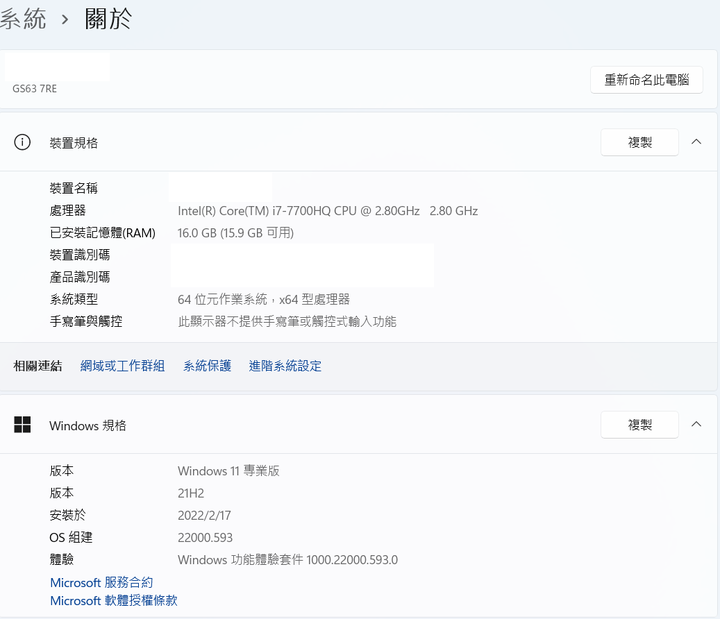The image size is (720, 619).
Task: Select the Windows 規格 section heading
Action: click(x=87, y=426)
